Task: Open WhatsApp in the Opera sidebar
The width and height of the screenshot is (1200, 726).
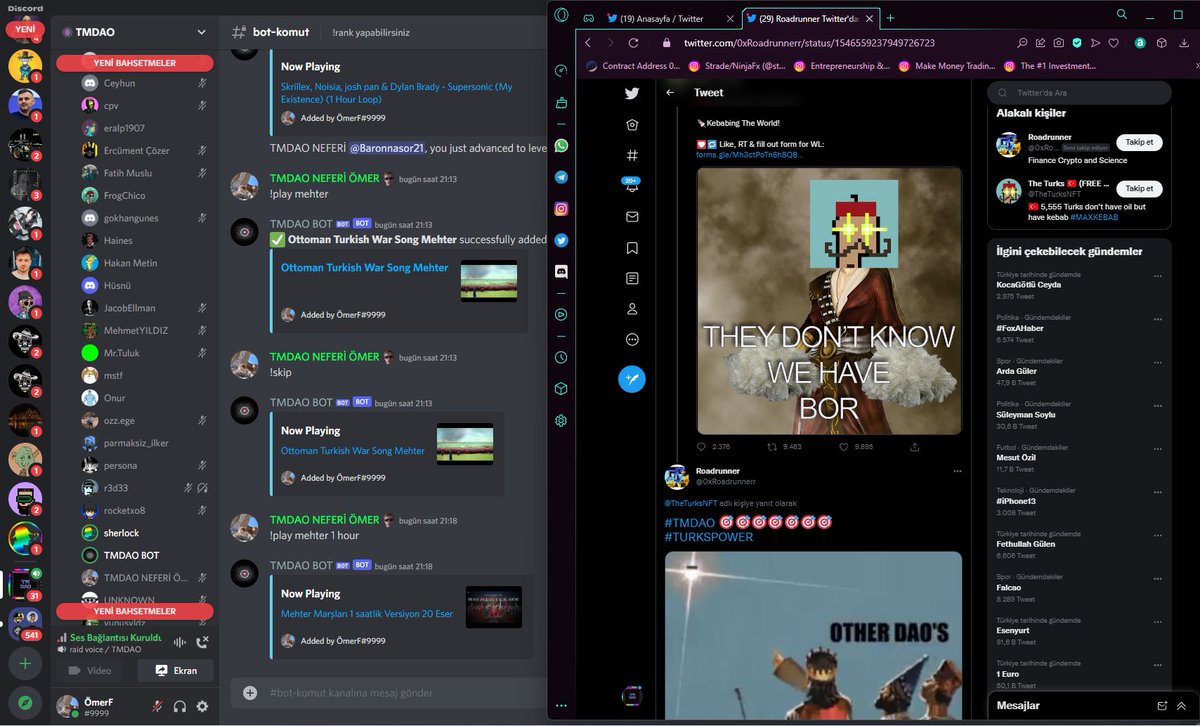Action: point(561,146)
